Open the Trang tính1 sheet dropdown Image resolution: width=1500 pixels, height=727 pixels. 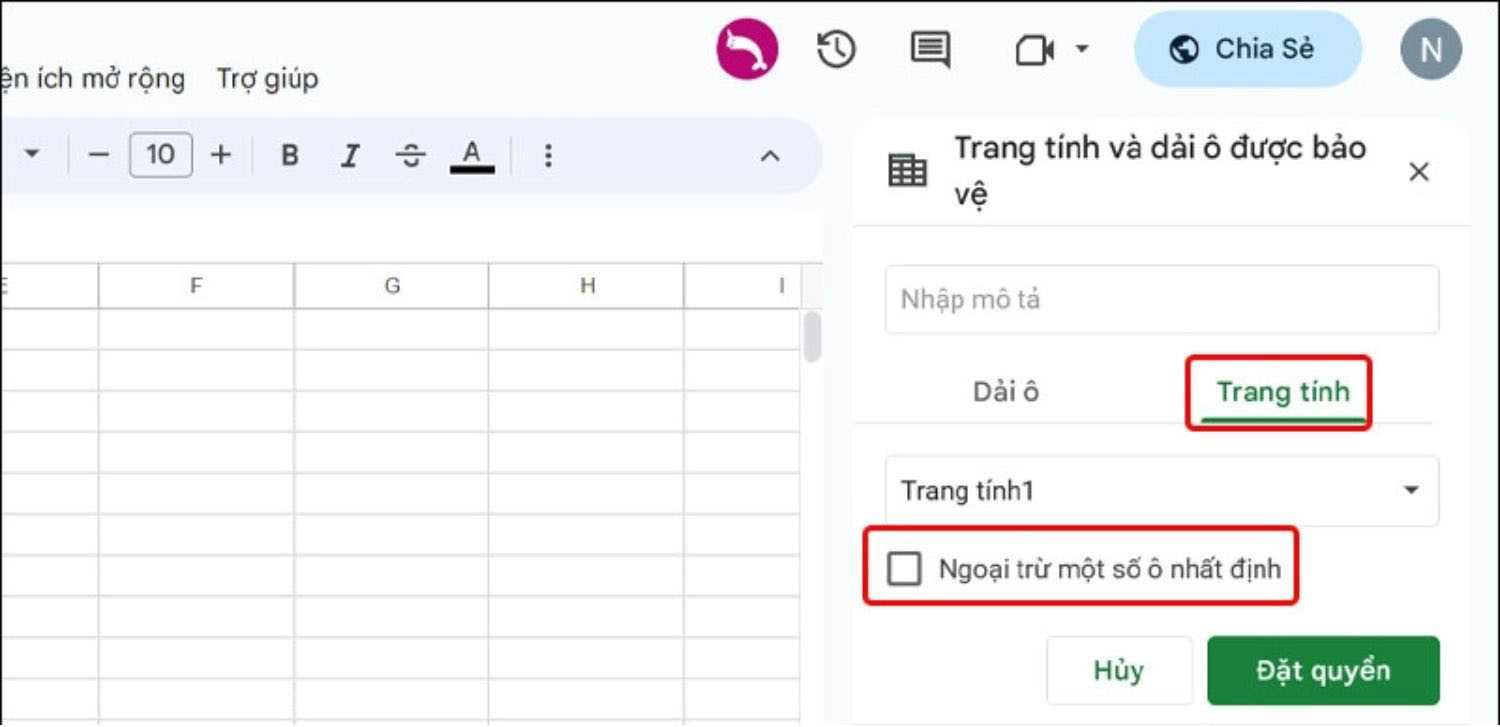1162,491
